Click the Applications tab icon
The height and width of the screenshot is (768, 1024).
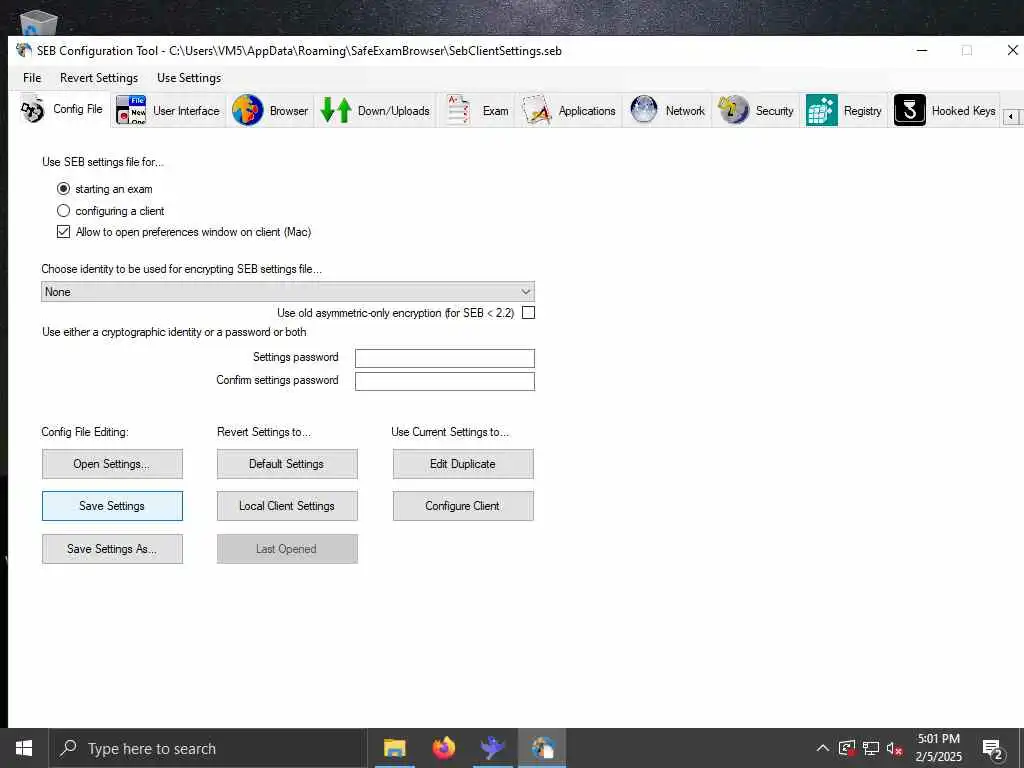pos(537,110)
